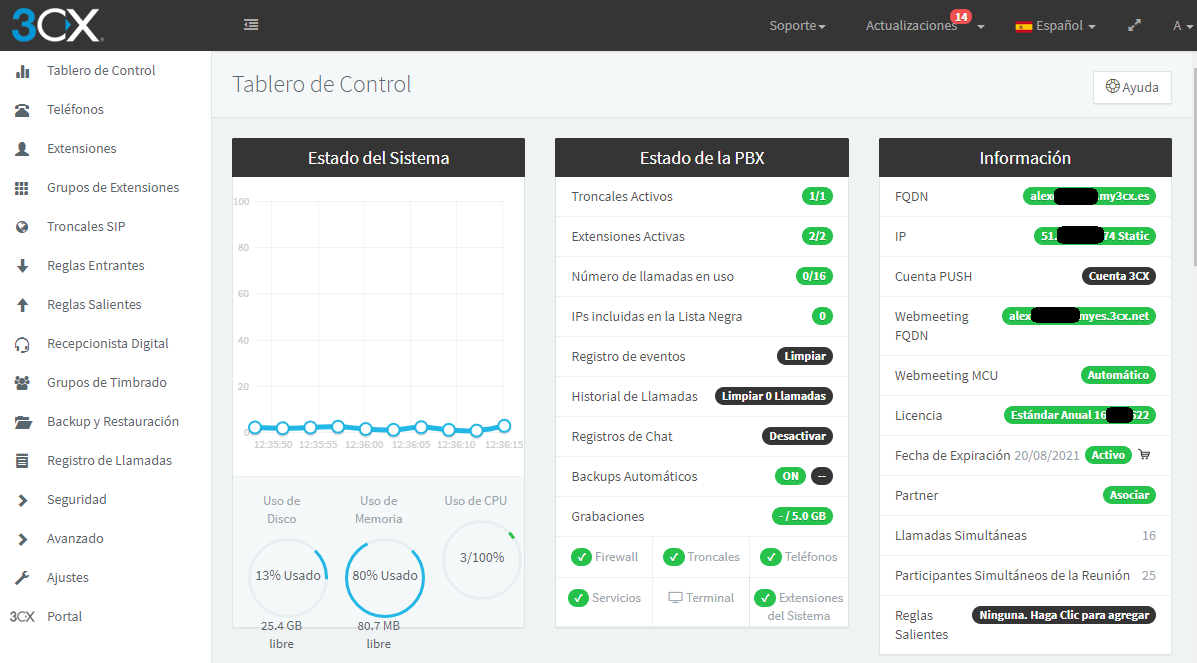Open the Soporte dropdown menu
Screen dimensions: 1197x663
coord(797,26)
